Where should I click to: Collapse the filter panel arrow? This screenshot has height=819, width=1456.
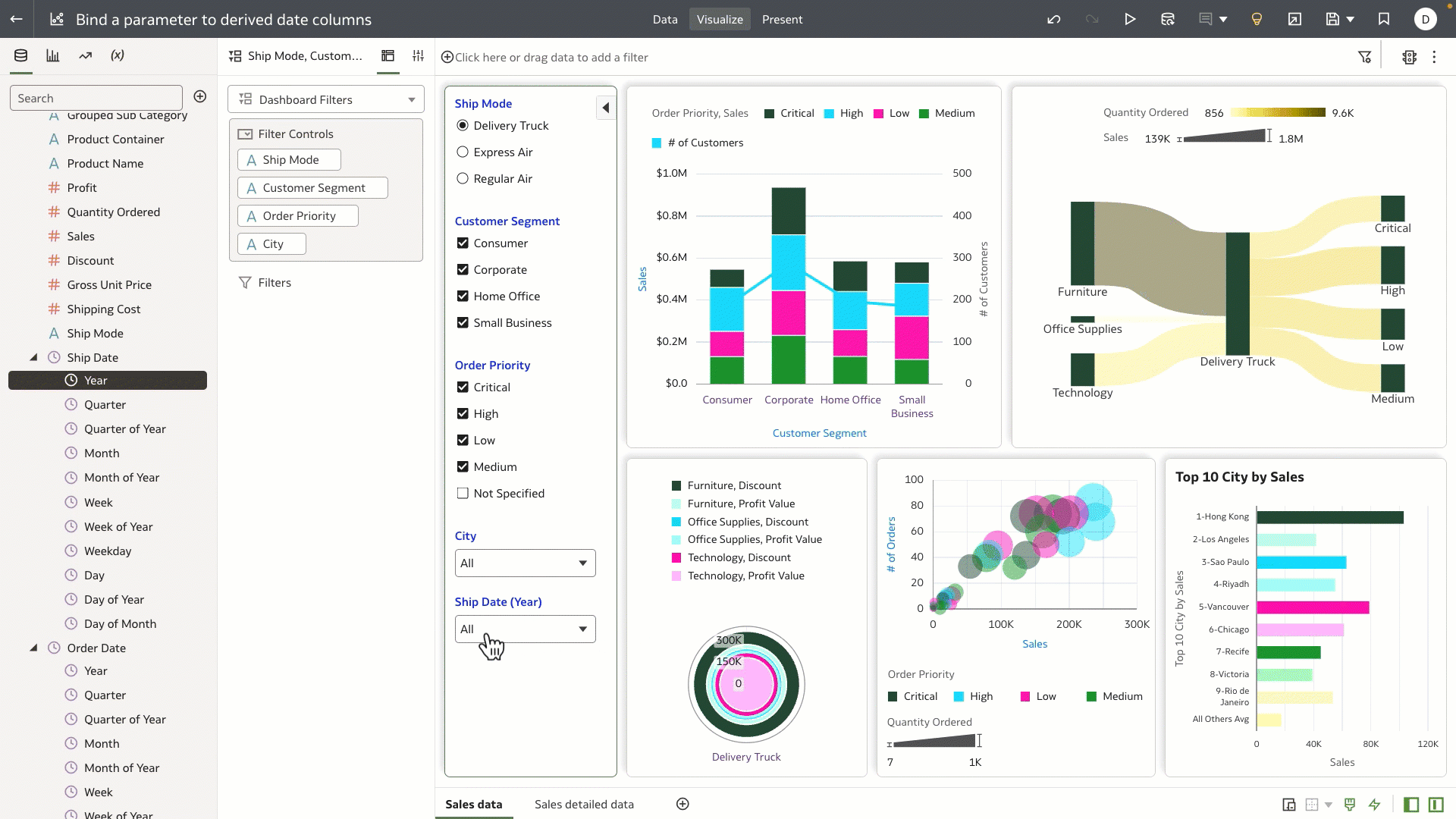(606, 108)
